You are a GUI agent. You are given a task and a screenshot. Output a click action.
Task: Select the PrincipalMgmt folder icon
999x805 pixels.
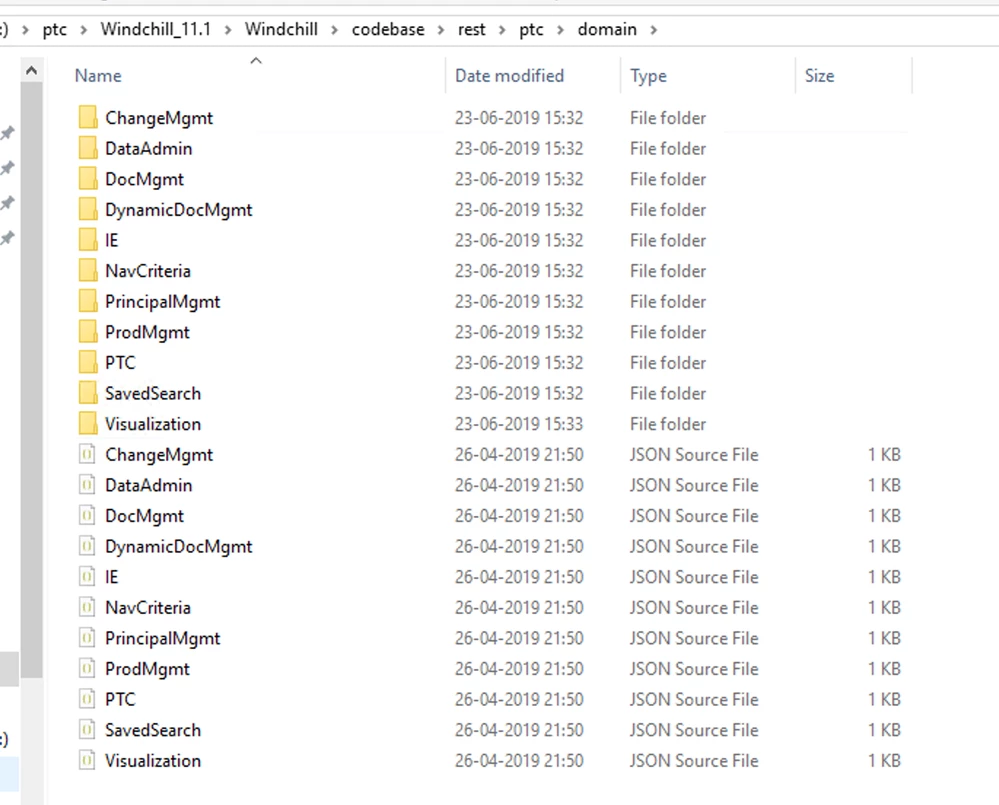pyautogui.click(x=88, y=301)
